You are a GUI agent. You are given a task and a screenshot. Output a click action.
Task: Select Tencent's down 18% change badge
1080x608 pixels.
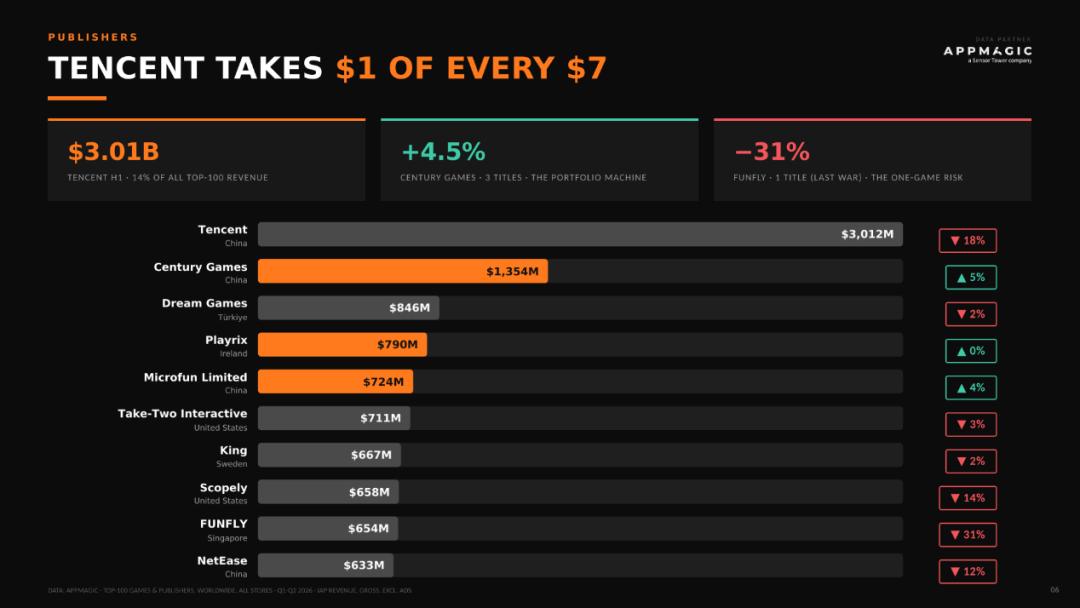point(968,240)
